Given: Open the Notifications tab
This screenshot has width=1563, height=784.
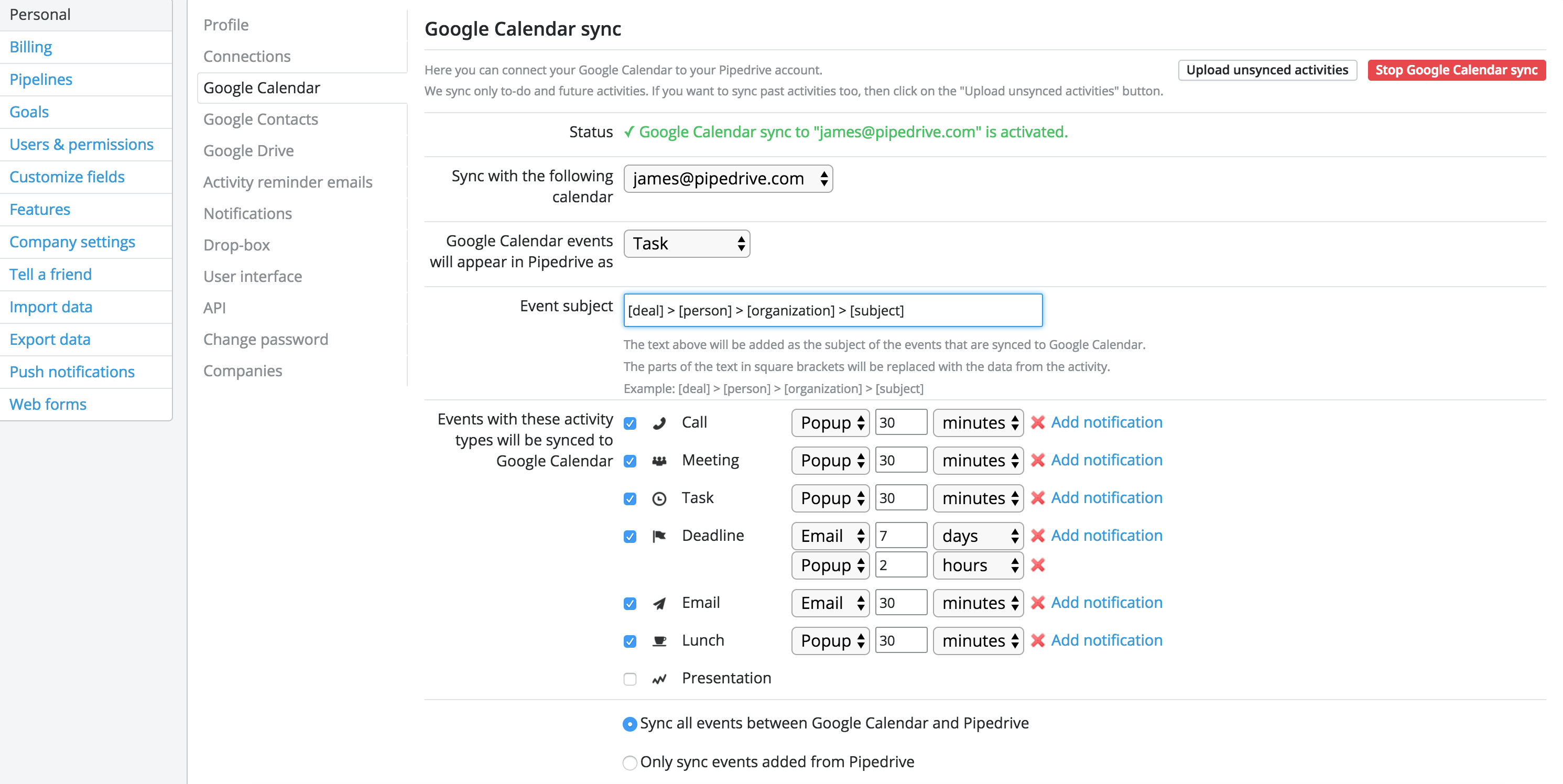Looking at the screenshot, I should click(x=247, y=214).
